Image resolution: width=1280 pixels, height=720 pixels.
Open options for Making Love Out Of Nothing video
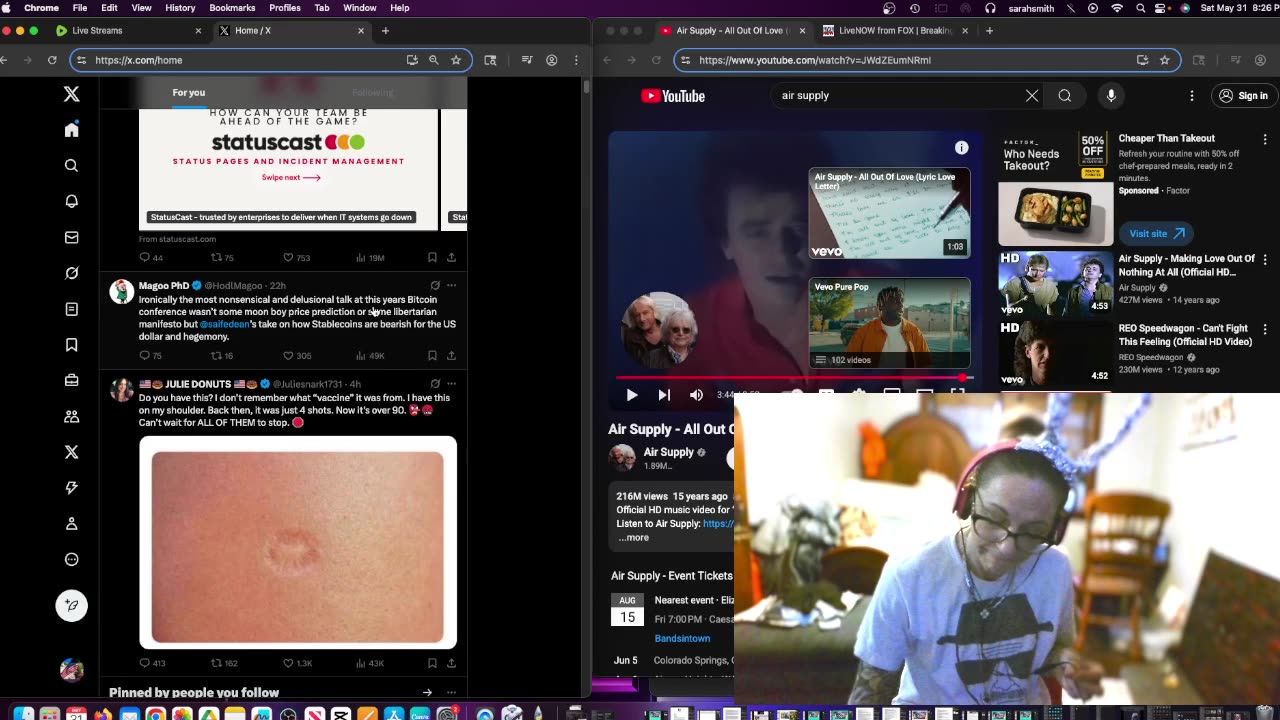[x=1265, y=260]
